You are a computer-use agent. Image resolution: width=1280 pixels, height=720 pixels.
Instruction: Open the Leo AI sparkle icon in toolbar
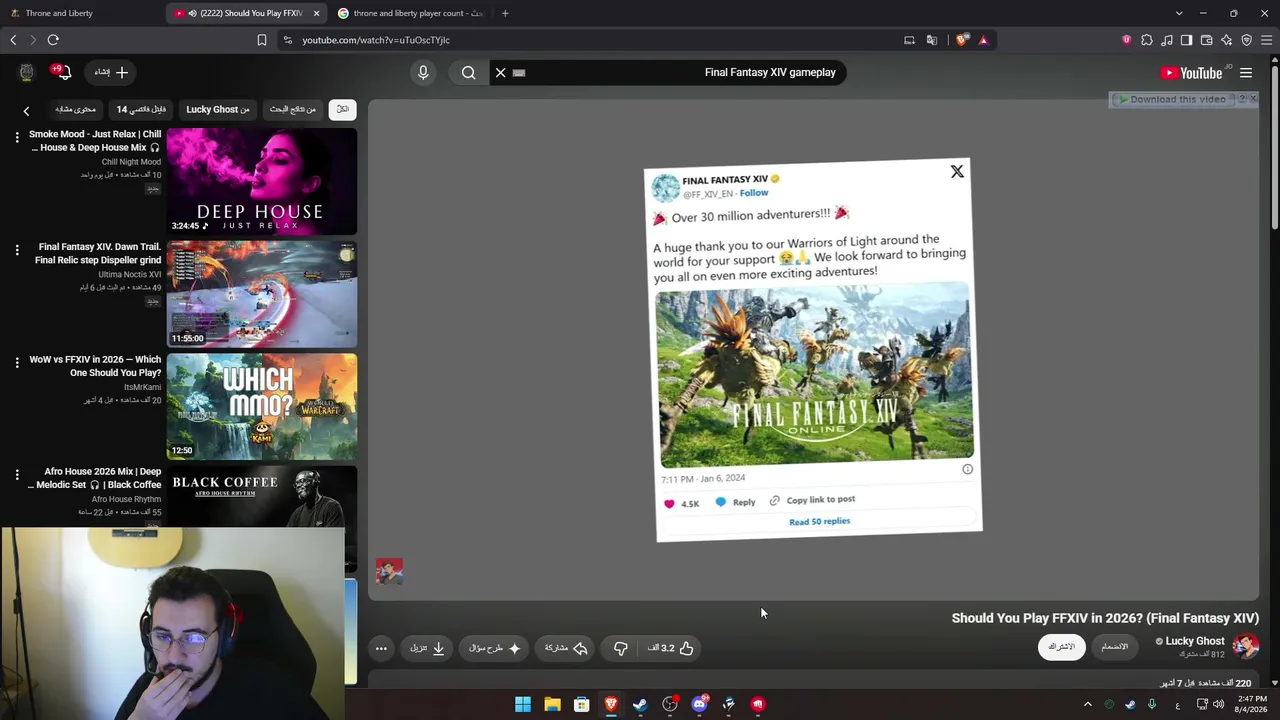(x=1227, y=40)
